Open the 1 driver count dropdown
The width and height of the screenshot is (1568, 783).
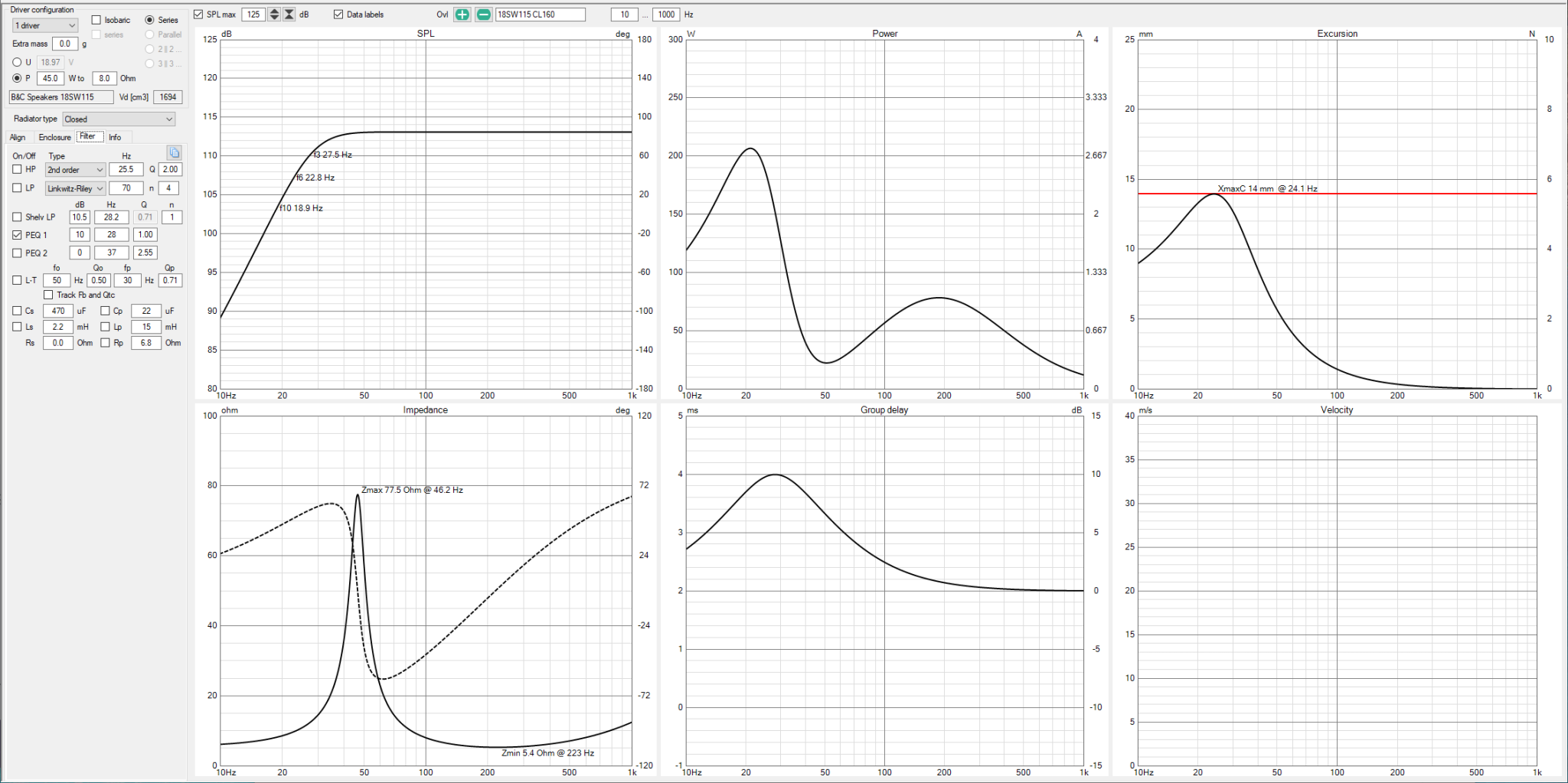click(x=45, y=26)
